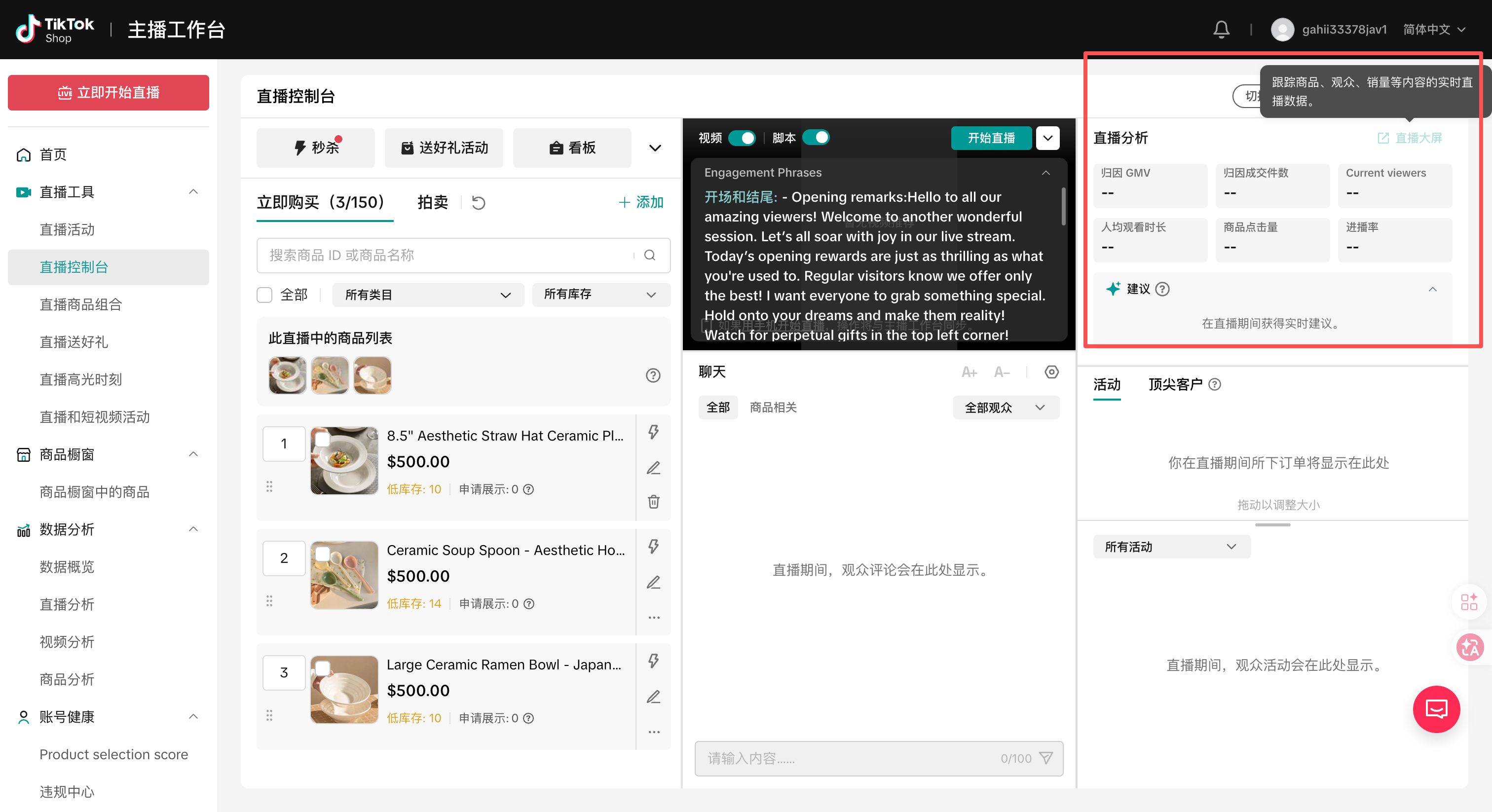This screenshot has width=1492, height=812.
Task: Click the search magnifier in product search
Action: [650, 256]
